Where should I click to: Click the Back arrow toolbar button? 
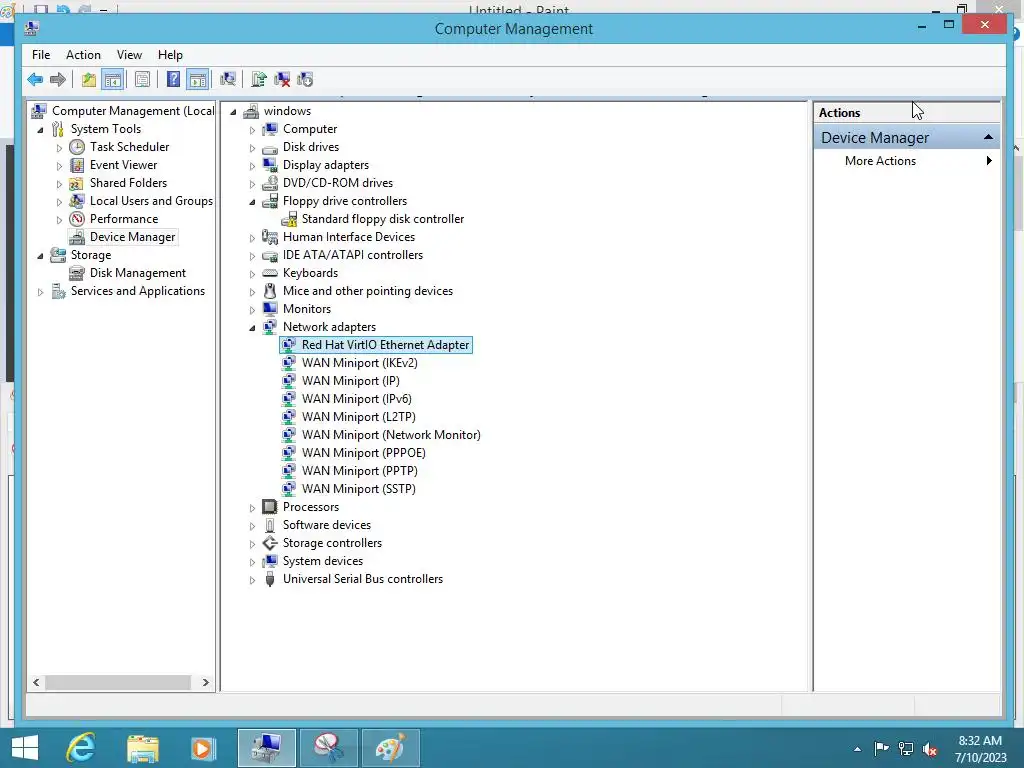point(35,80)
